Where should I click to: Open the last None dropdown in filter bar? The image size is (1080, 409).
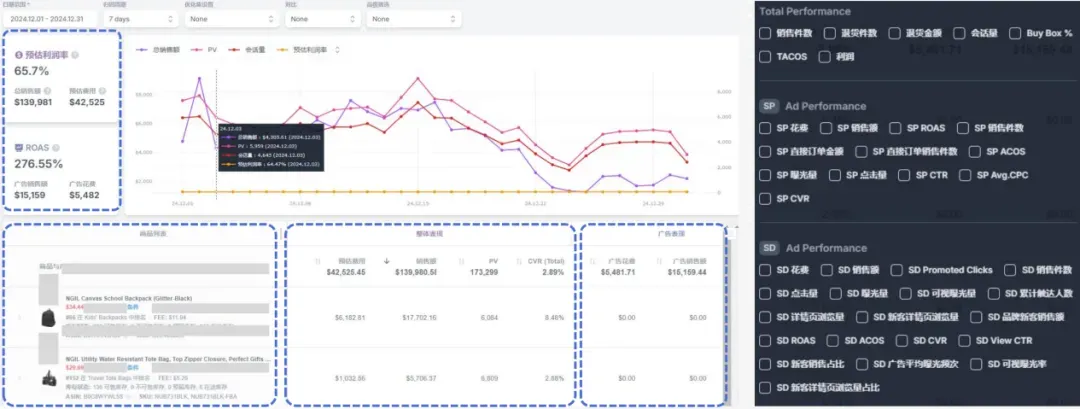(x=413, y=19)
